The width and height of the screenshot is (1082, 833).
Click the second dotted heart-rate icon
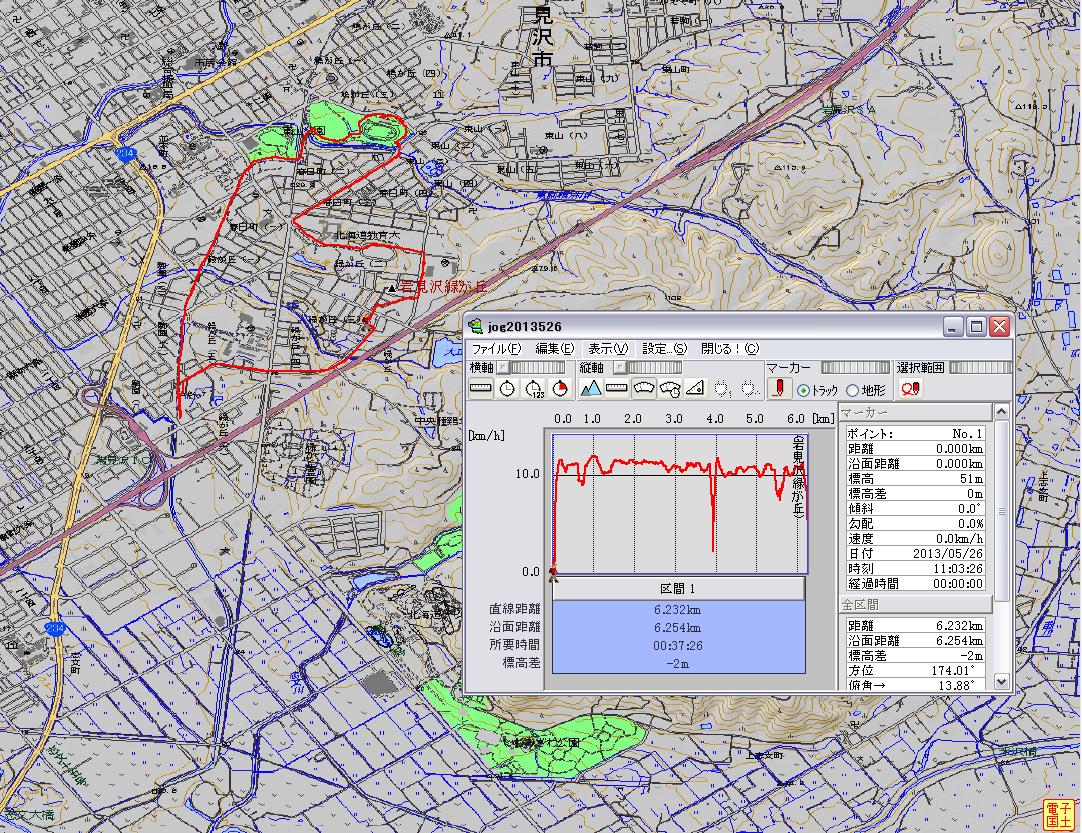(x=749, y=389)
